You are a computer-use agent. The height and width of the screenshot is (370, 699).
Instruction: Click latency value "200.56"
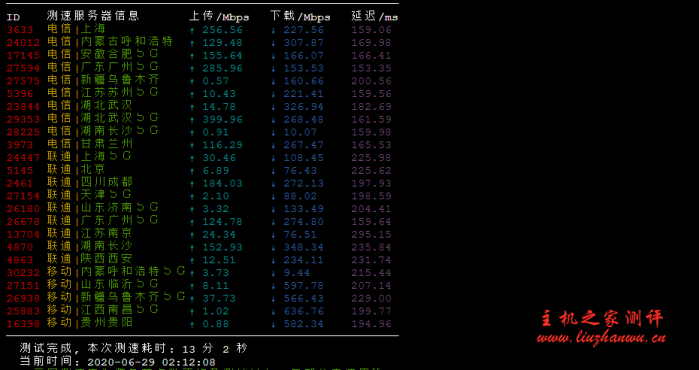tap(371, 81)
